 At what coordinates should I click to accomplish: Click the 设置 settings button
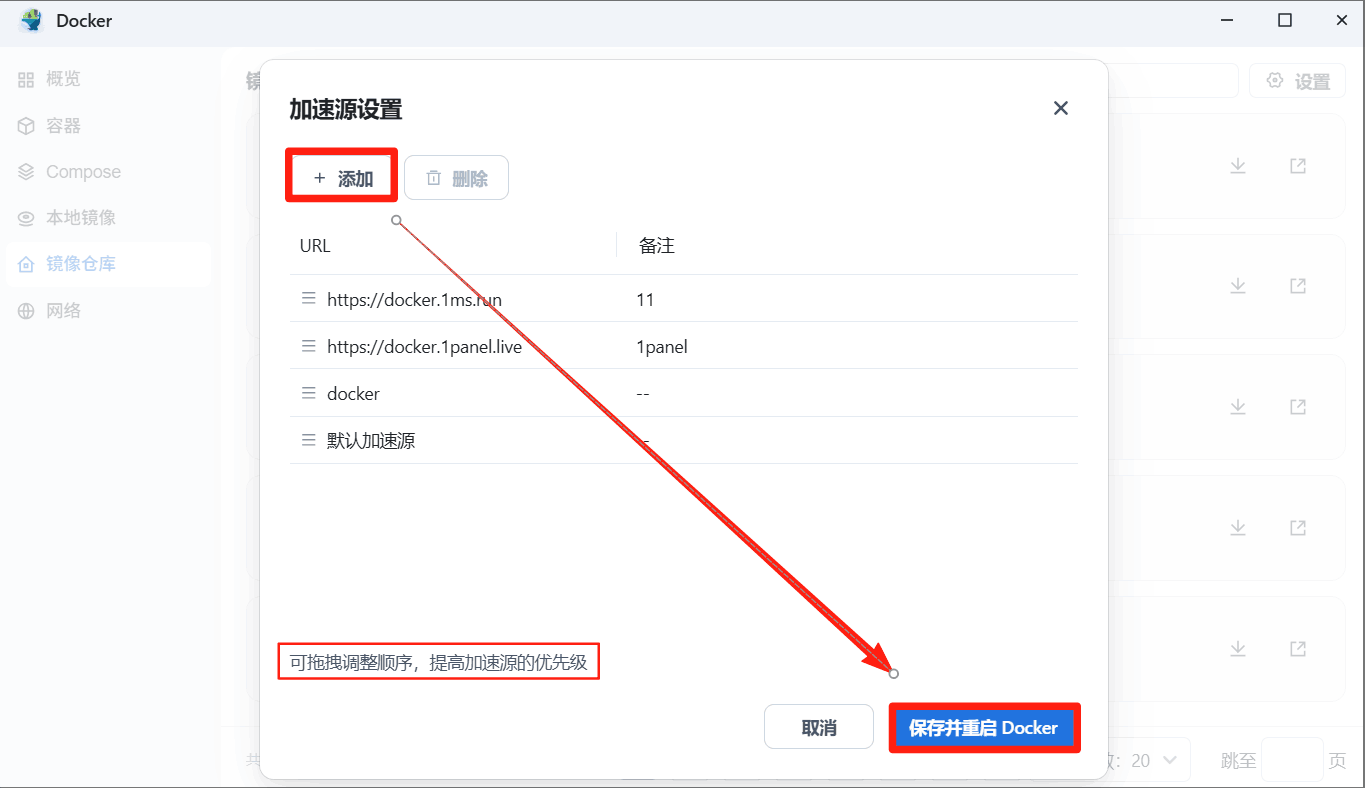pyautogui.click(x=1297, y=81)
